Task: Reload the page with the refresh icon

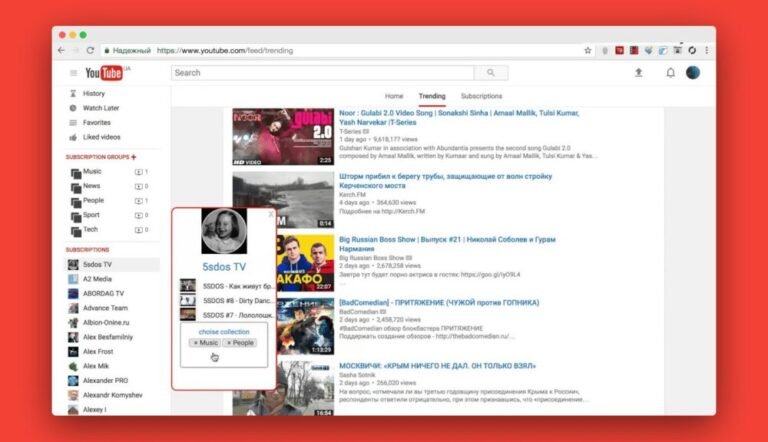Action: (90, 50)
